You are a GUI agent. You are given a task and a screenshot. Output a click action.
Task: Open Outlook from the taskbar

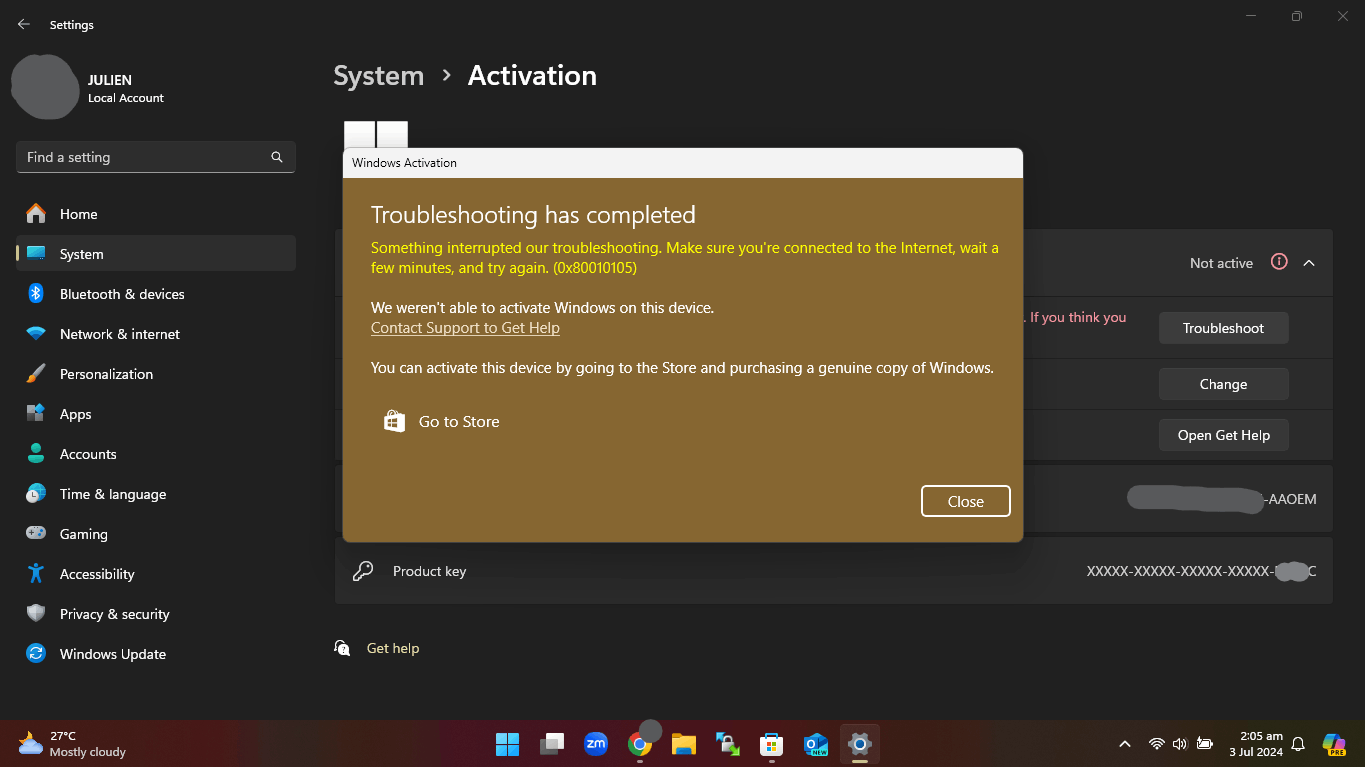pyautogui.click(x=816, y=744)
